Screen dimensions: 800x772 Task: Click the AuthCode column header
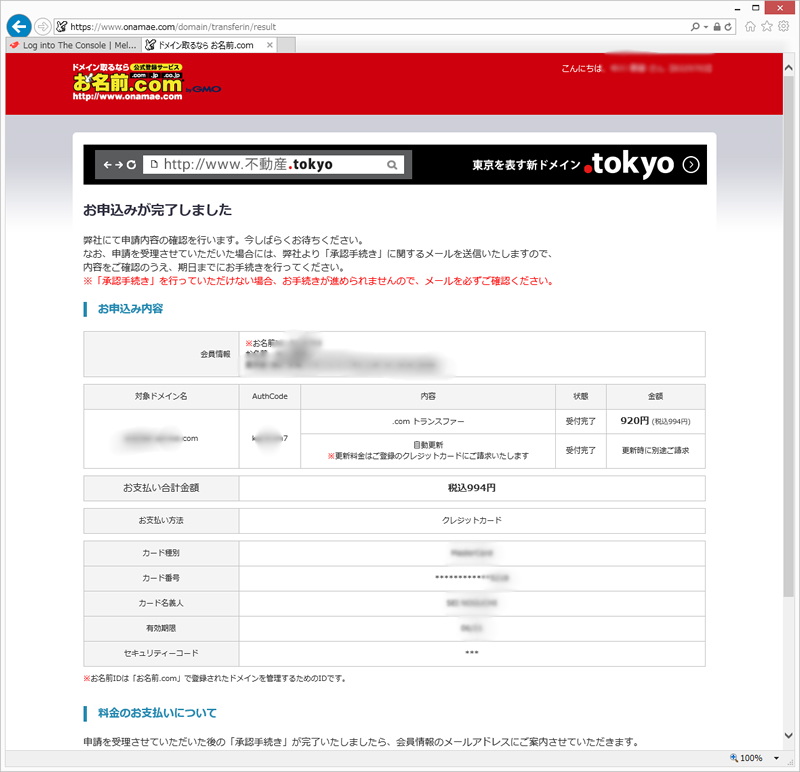[270, 396]
